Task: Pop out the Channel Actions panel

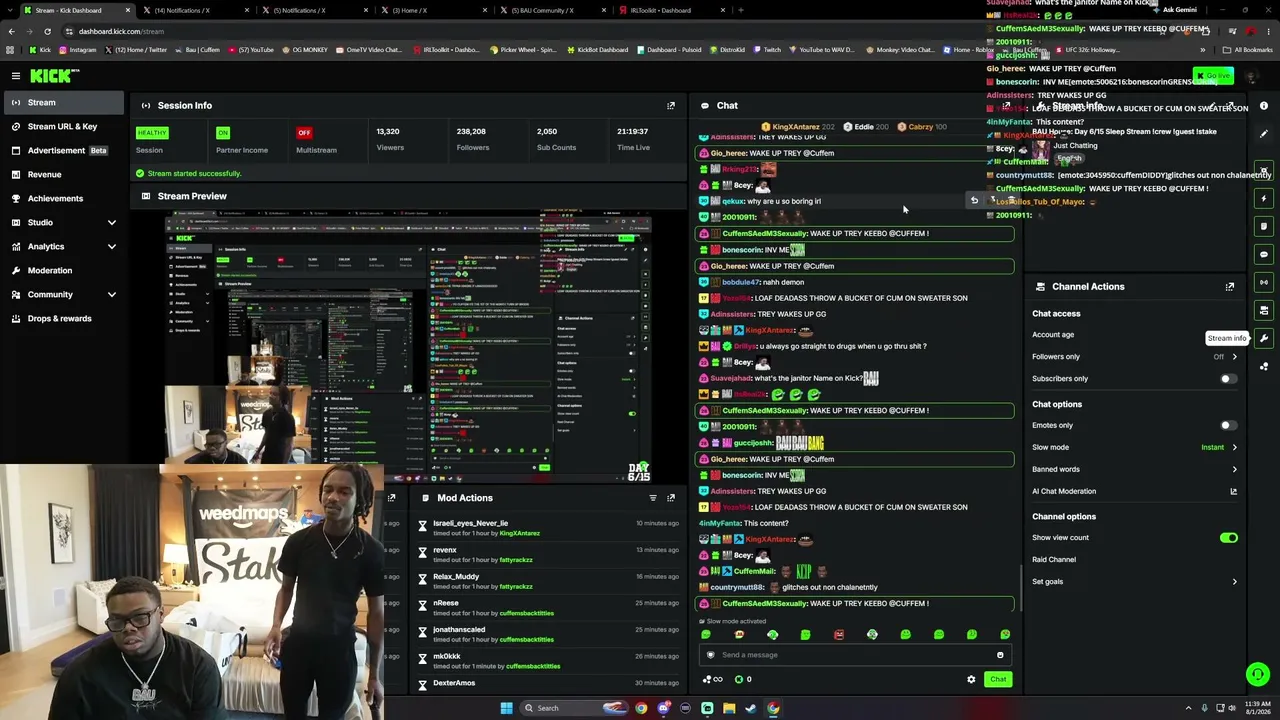Action: [x=1230, y=287]
